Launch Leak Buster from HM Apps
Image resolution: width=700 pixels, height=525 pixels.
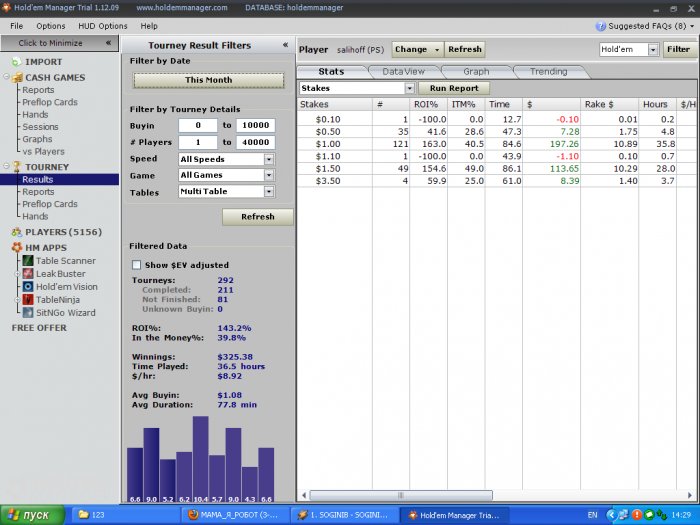[28, 274]
